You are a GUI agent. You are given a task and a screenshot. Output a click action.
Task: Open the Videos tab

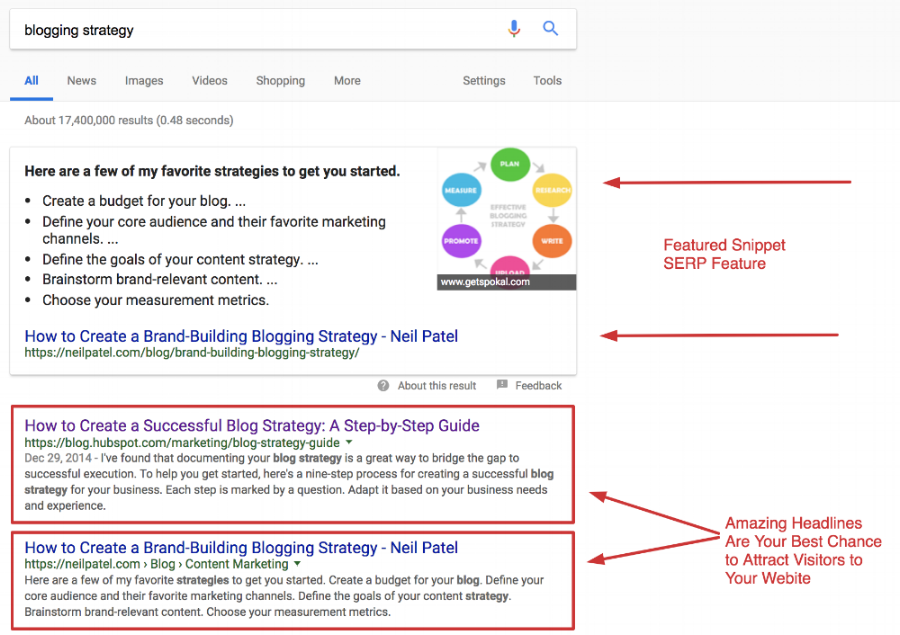point(210,81)
